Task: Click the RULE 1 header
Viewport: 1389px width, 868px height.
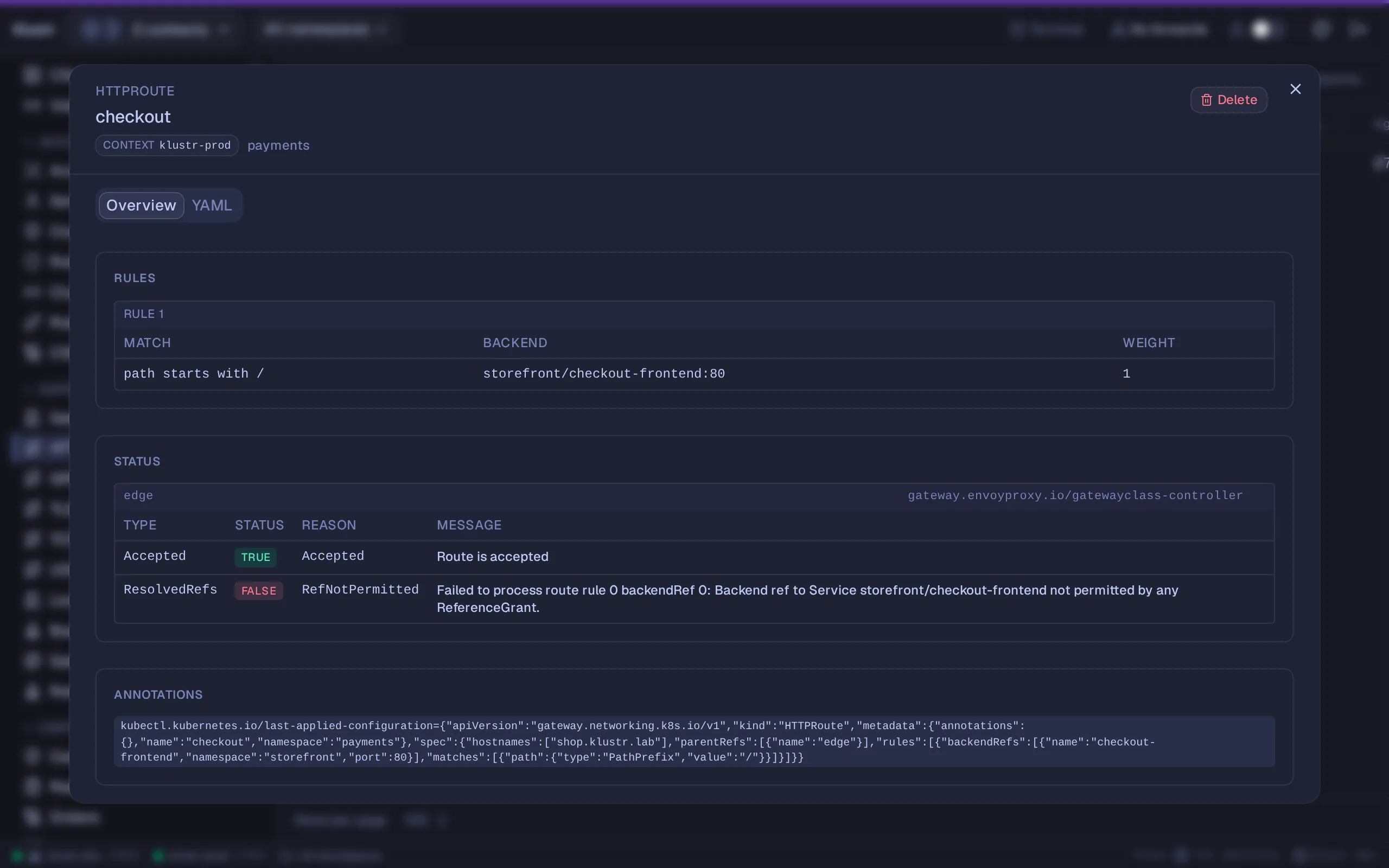Action: [694, 314]
